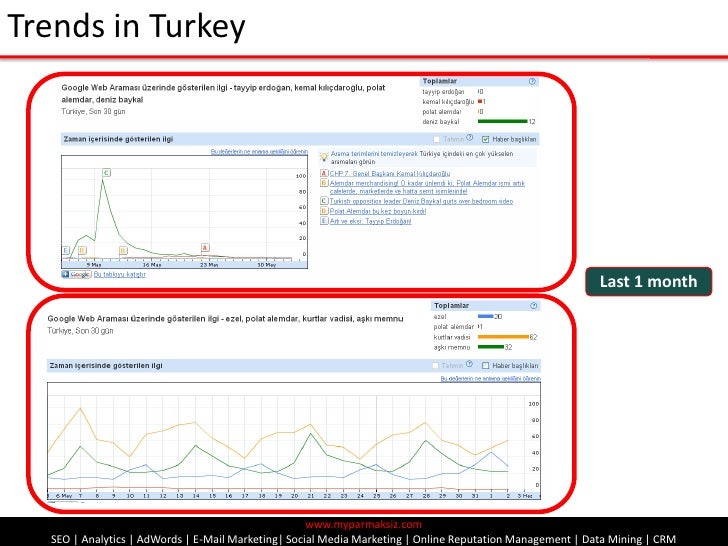Click kemal kılıçdaroğlu red total marker
Screen dimensions: 728x546
click(x=480, y=102)
